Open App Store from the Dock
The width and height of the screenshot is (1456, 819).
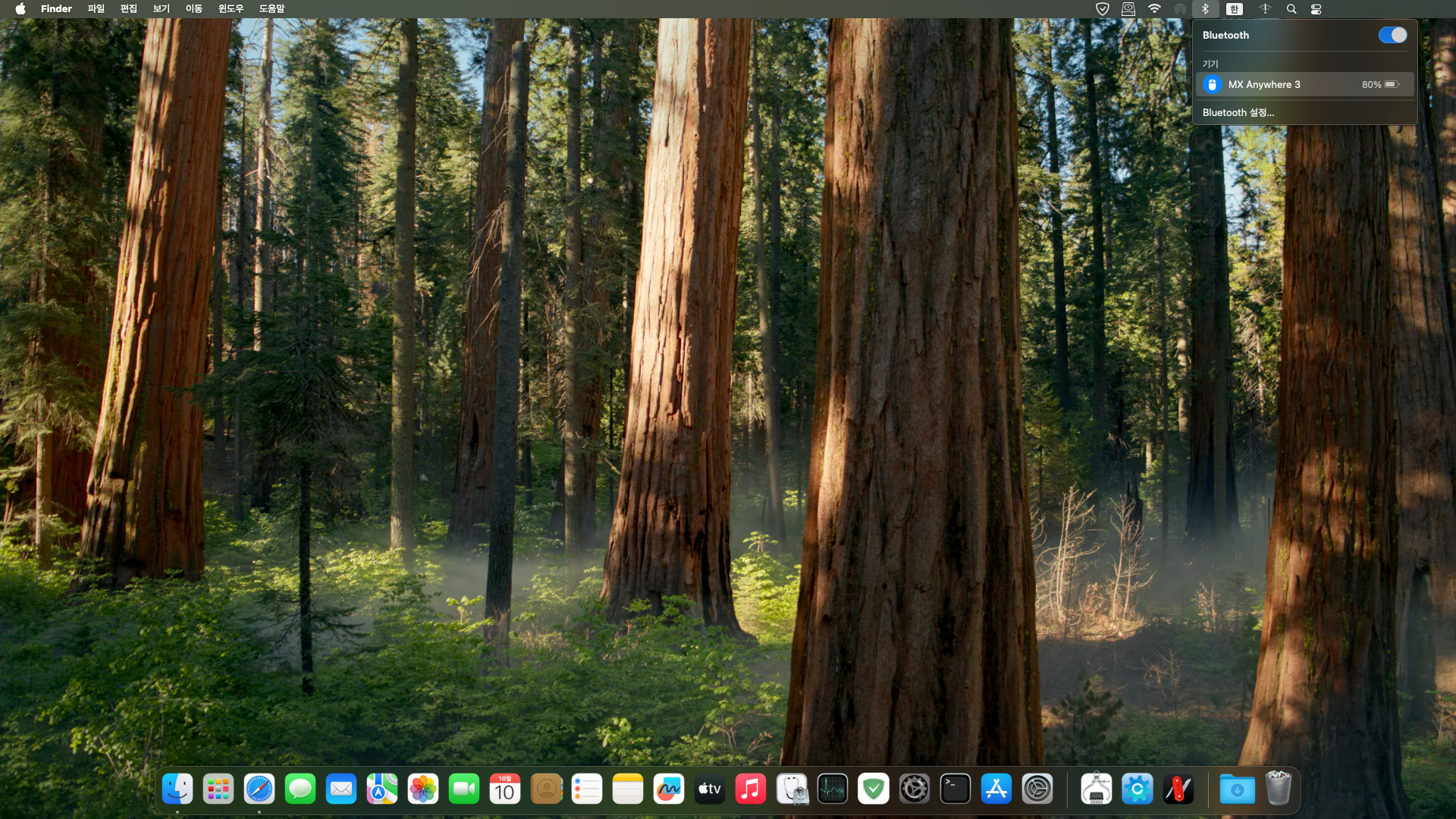click(996, 789)
